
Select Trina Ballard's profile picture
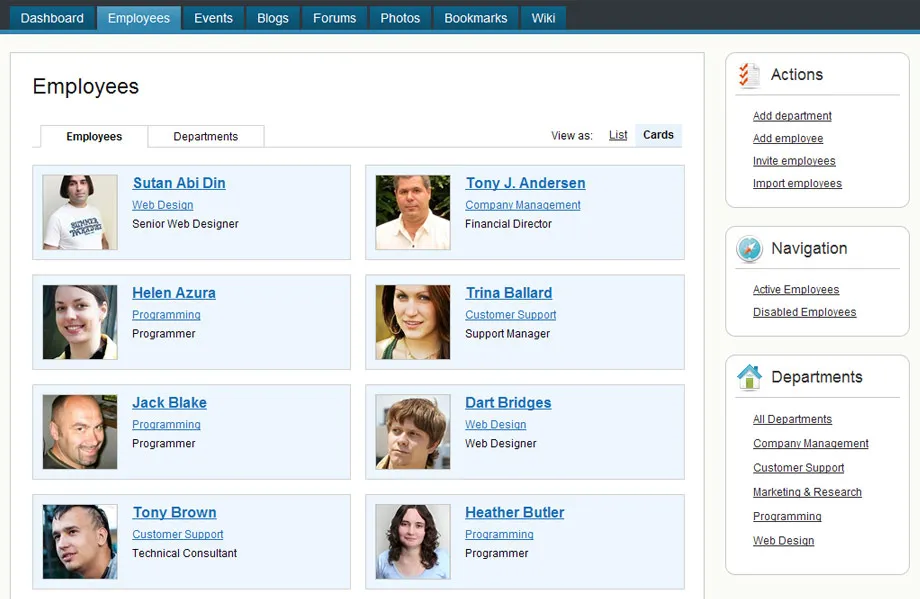(x=412, y=322)
